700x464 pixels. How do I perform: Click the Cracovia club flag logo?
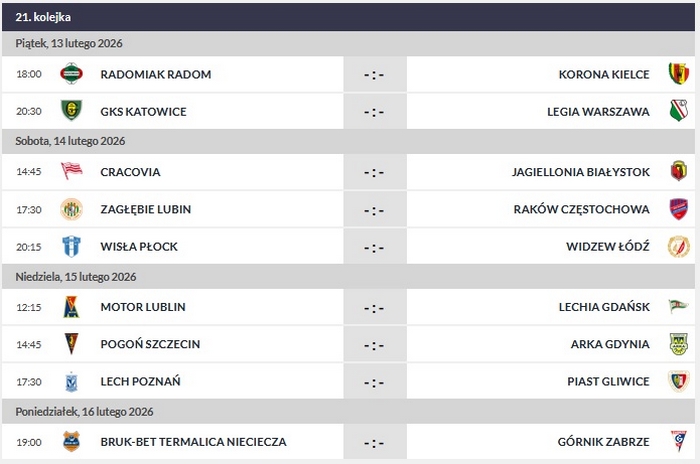71,172
